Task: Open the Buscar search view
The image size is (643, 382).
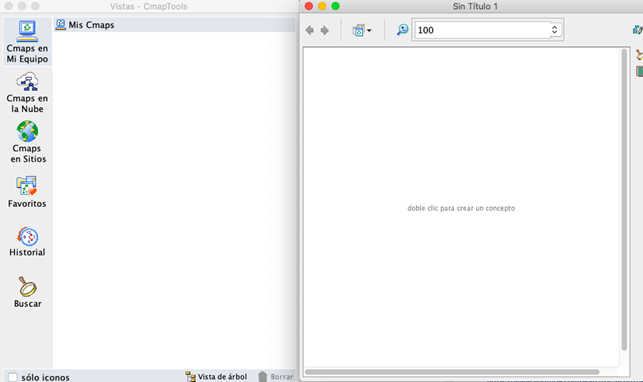Action: [x=27, y=292]
